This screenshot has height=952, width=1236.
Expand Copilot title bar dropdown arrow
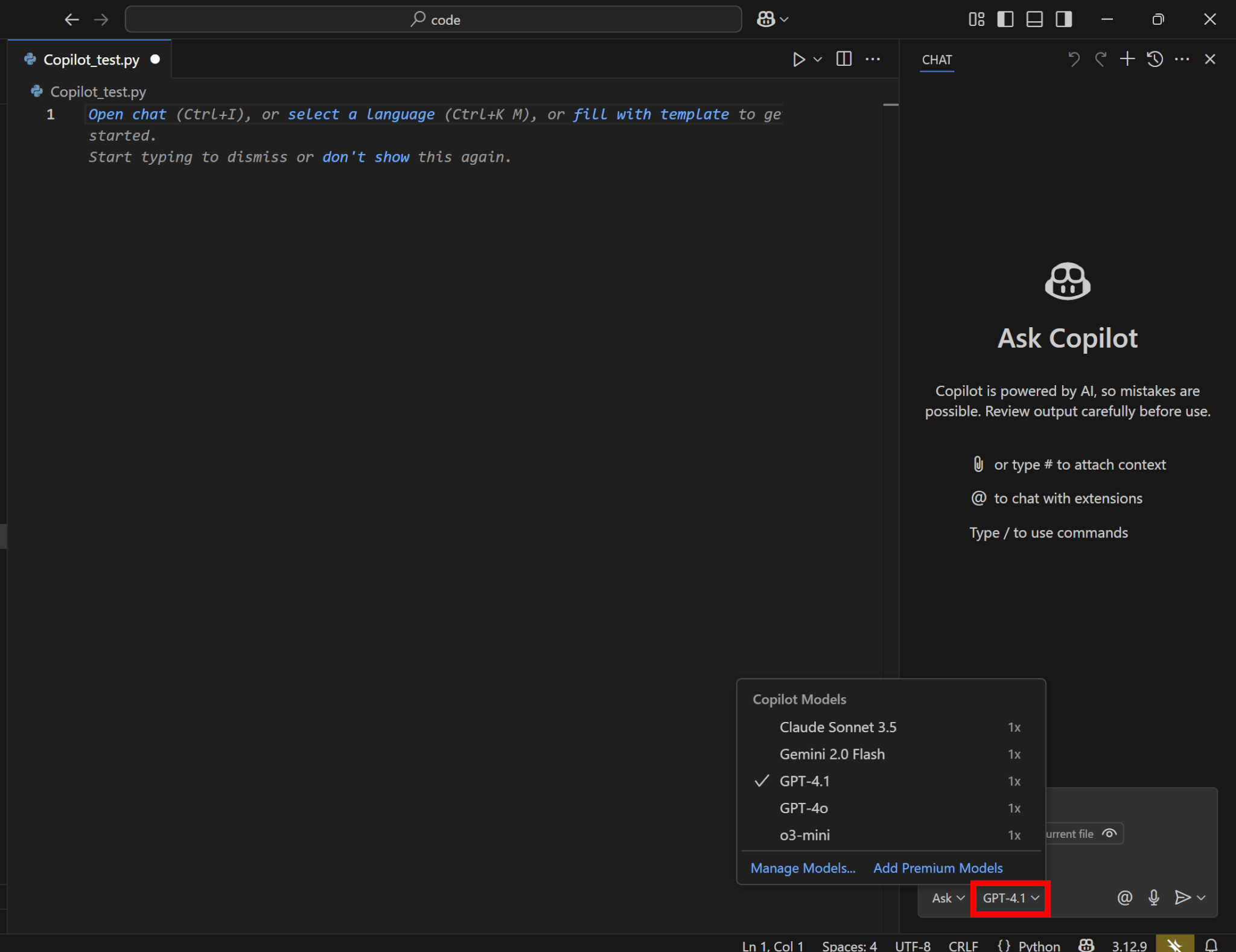[x=784, y=20]
